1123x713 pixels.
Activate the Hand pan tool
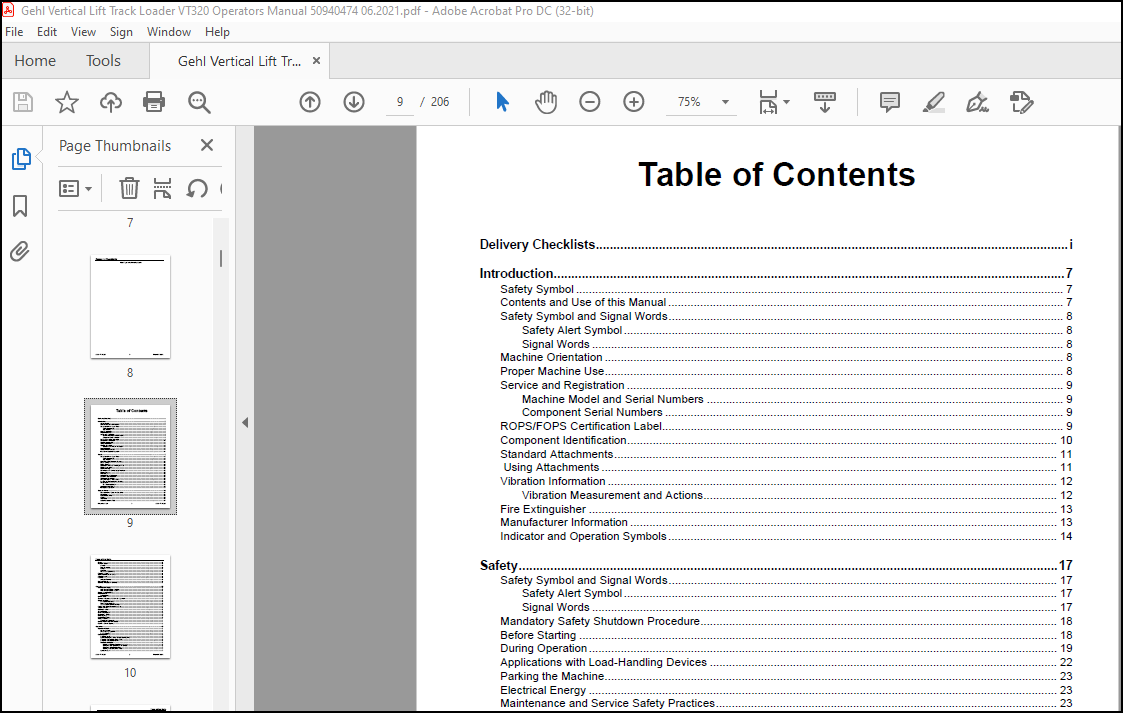click(546, 102)
